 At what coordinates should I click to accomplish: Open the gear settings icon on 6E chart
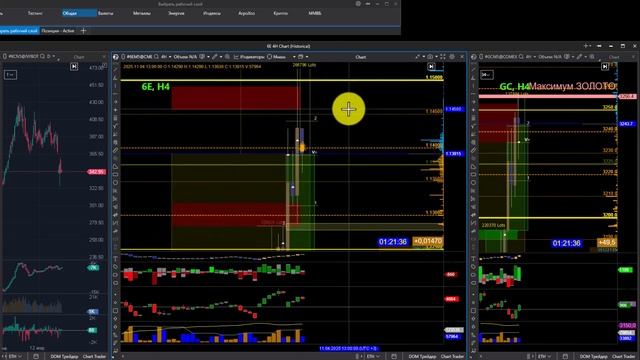[452, 57]
